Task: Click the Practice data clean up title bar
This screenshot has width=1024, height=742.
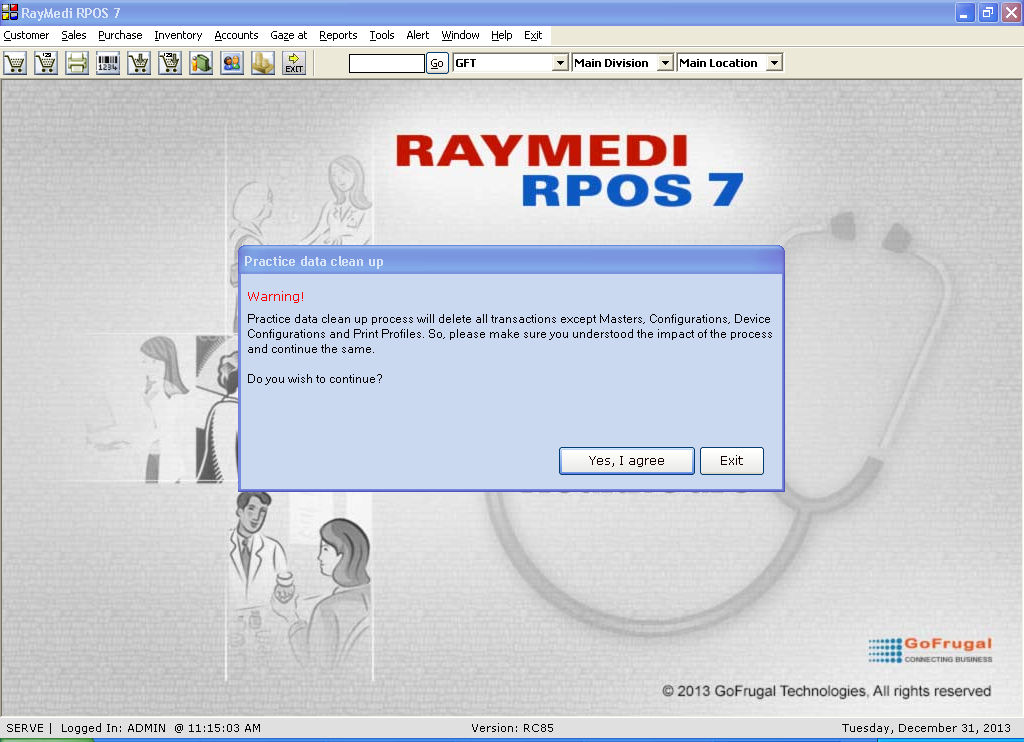Action: point(511,261)
